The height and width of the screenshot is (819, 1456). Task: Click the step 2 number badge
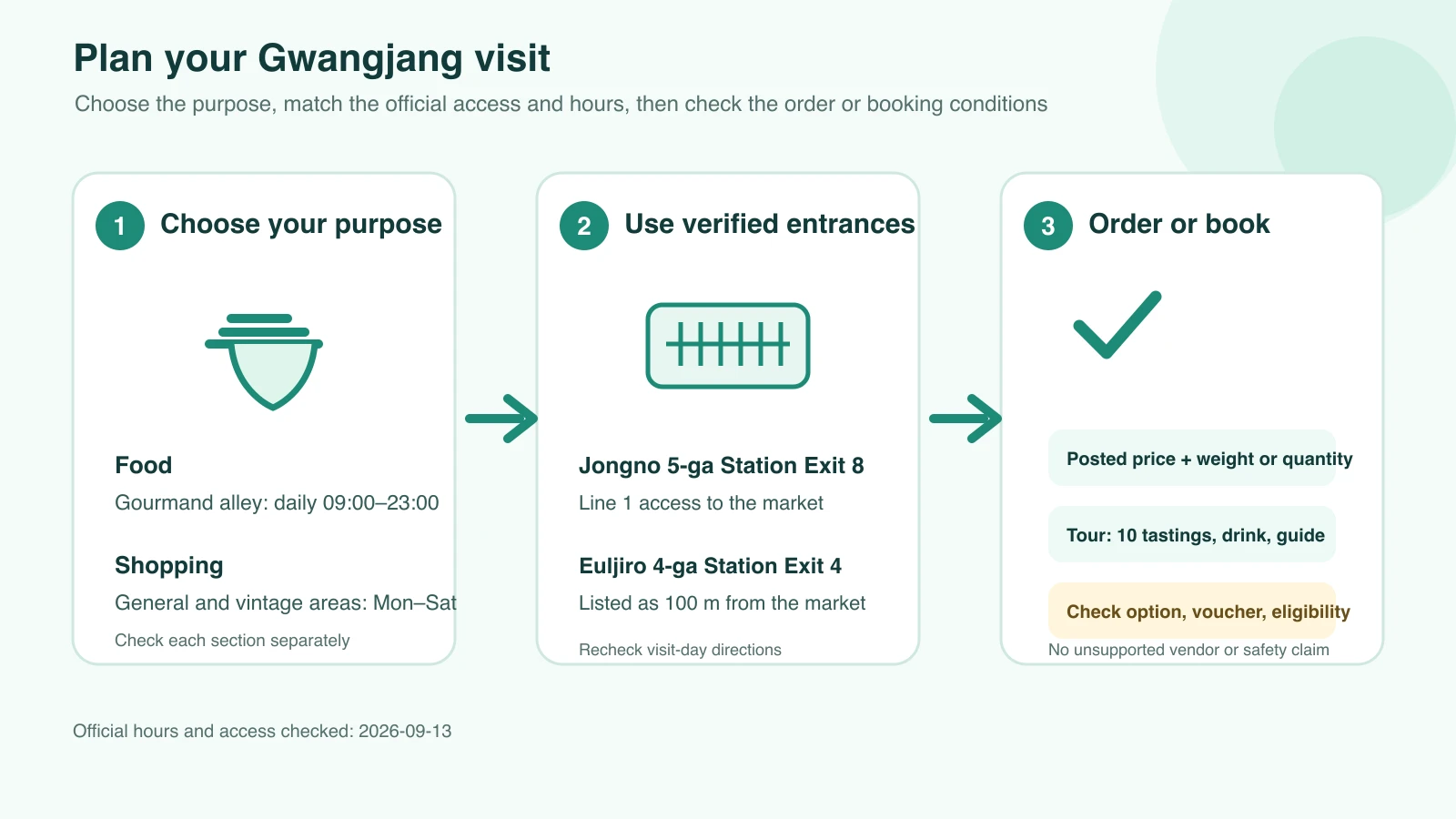(x=584, y=226)
